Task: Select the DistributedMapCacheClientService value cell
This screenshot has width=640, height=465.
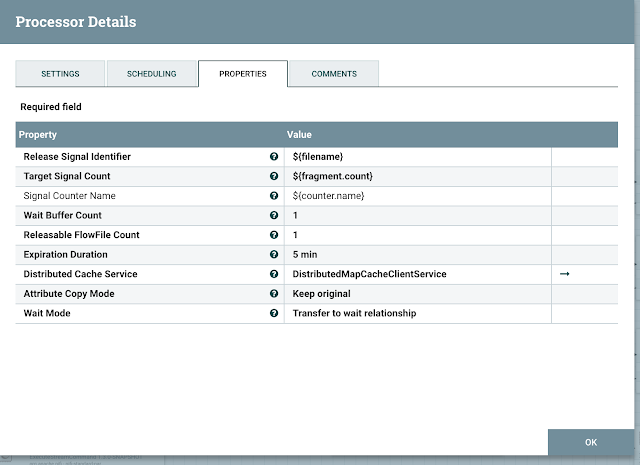Action: [418, 274]
